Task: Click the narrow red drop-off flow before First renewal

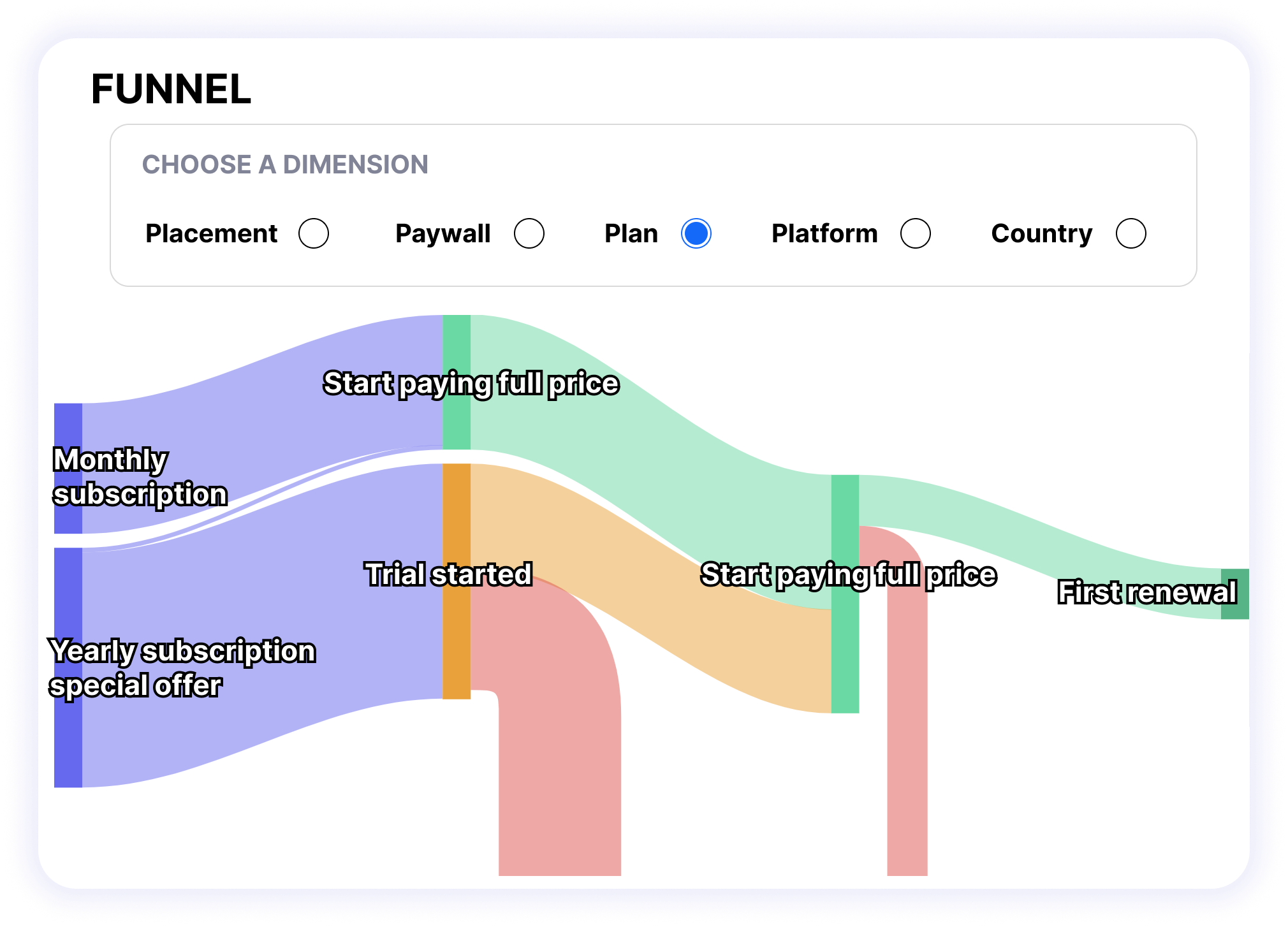Action: tap(907, 733)
